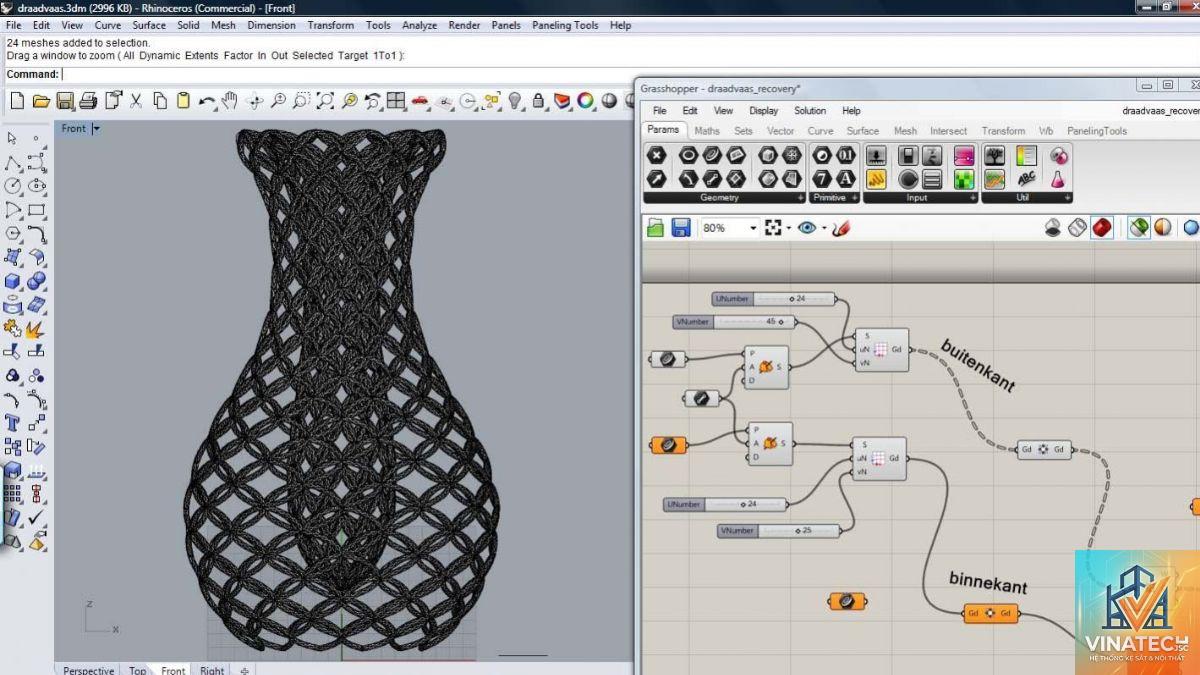Choose the Polyline tool in the sidebar
Viewport: 1200px width, 675px height.
(12, 162)
